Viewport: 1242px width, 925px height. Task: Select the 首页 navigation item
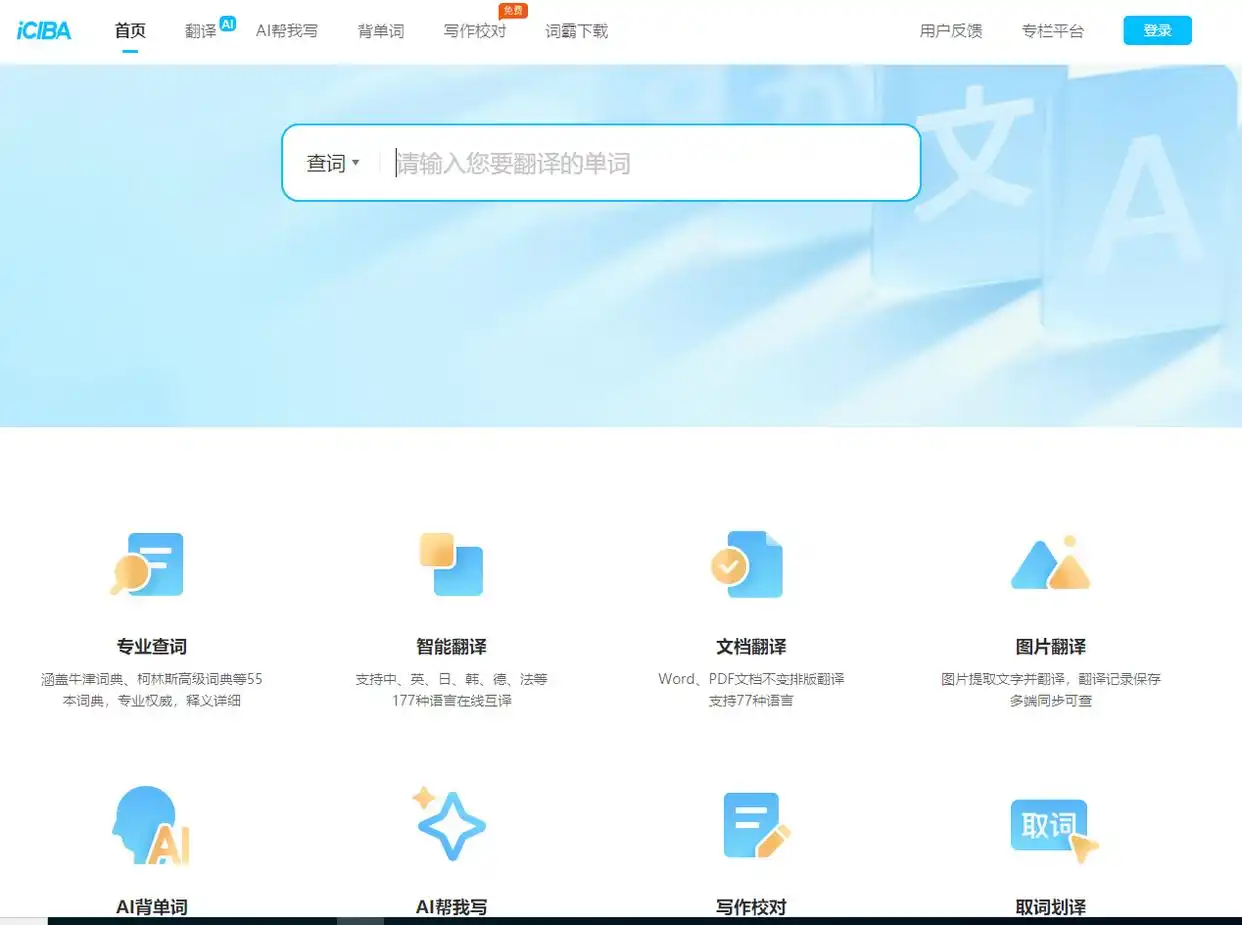click(x=129, y=30)
